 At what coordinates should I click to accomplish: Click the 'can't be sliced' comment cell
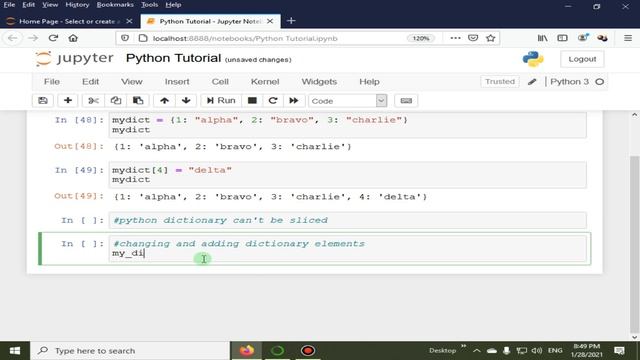tap(347, 220)
